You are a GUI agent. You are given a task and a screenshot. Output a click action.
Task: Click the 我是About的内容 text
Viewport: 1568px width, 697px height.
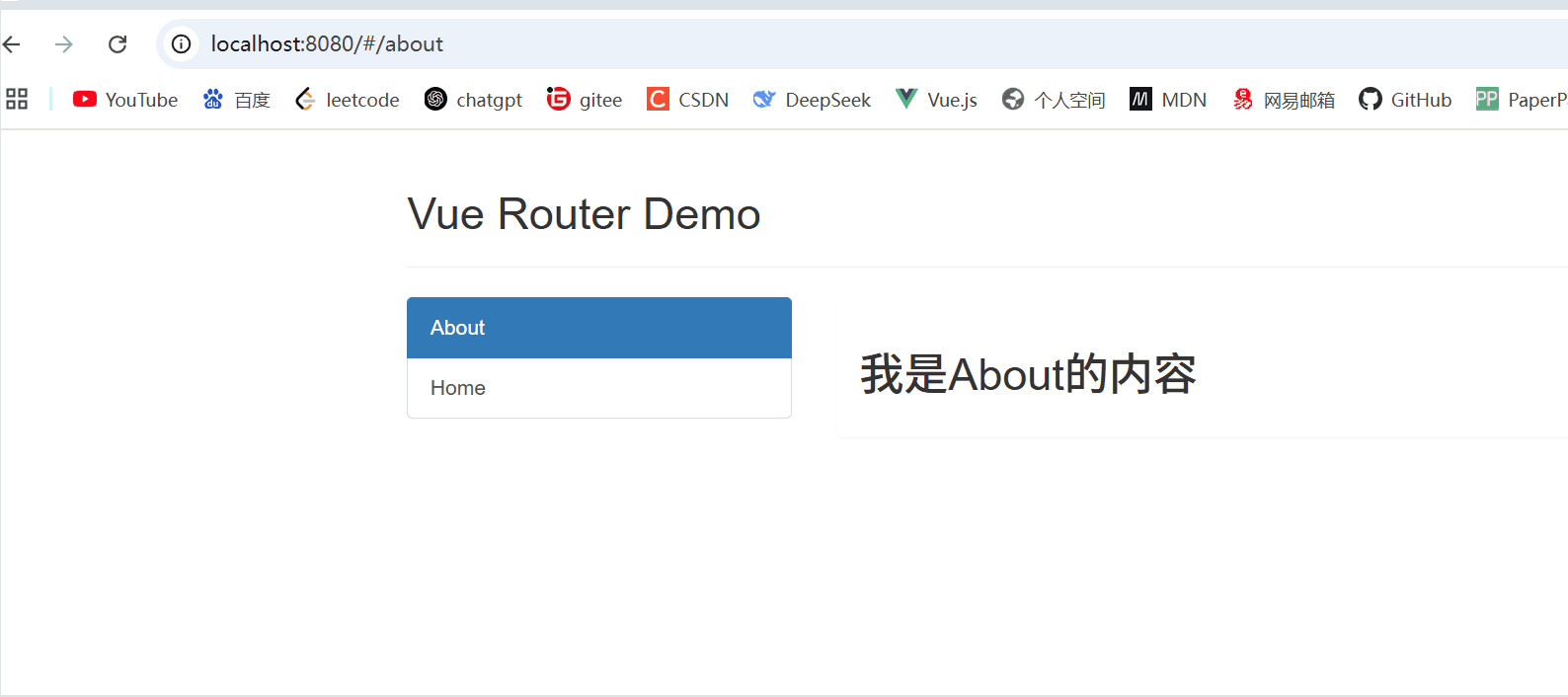[1028, 374]
